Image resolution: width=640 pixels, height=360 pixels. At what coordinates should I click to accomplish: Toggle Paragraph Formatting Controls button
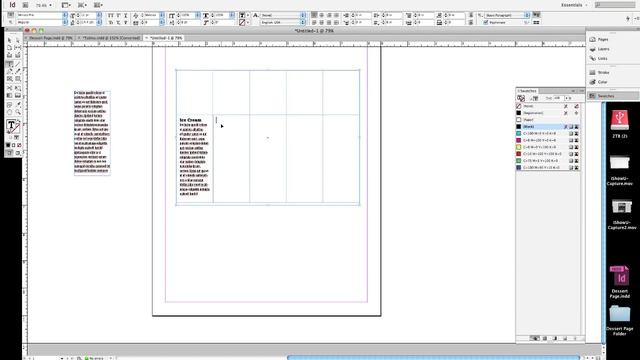tap(11, 22)
